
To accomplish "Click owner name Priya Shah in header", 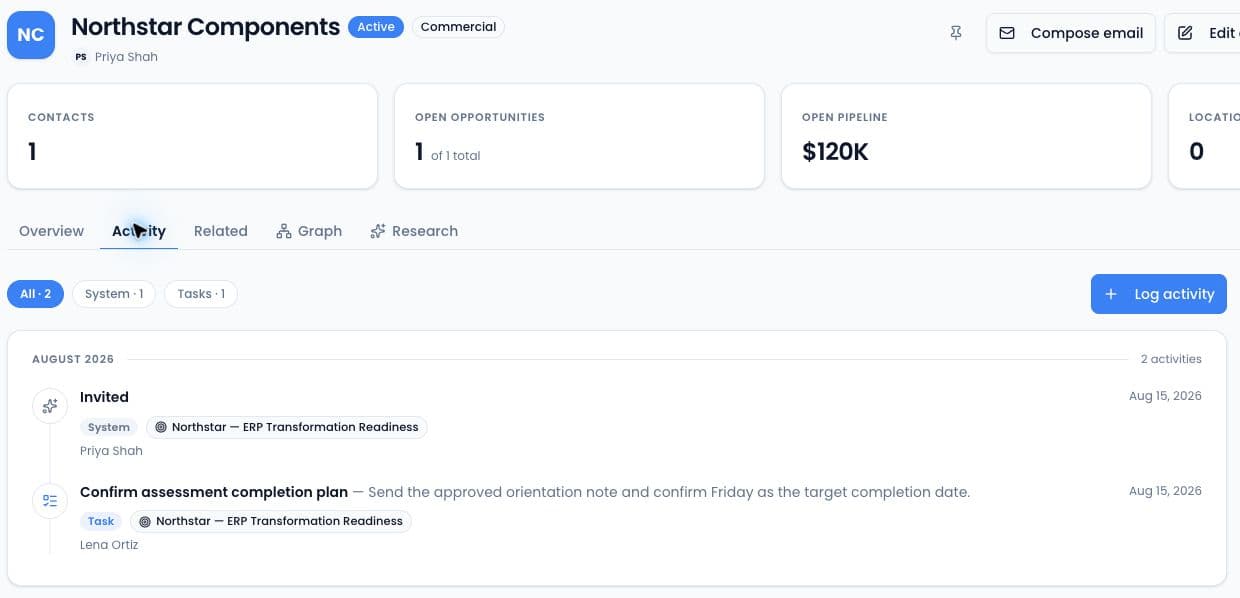I will tap(126, 57).
